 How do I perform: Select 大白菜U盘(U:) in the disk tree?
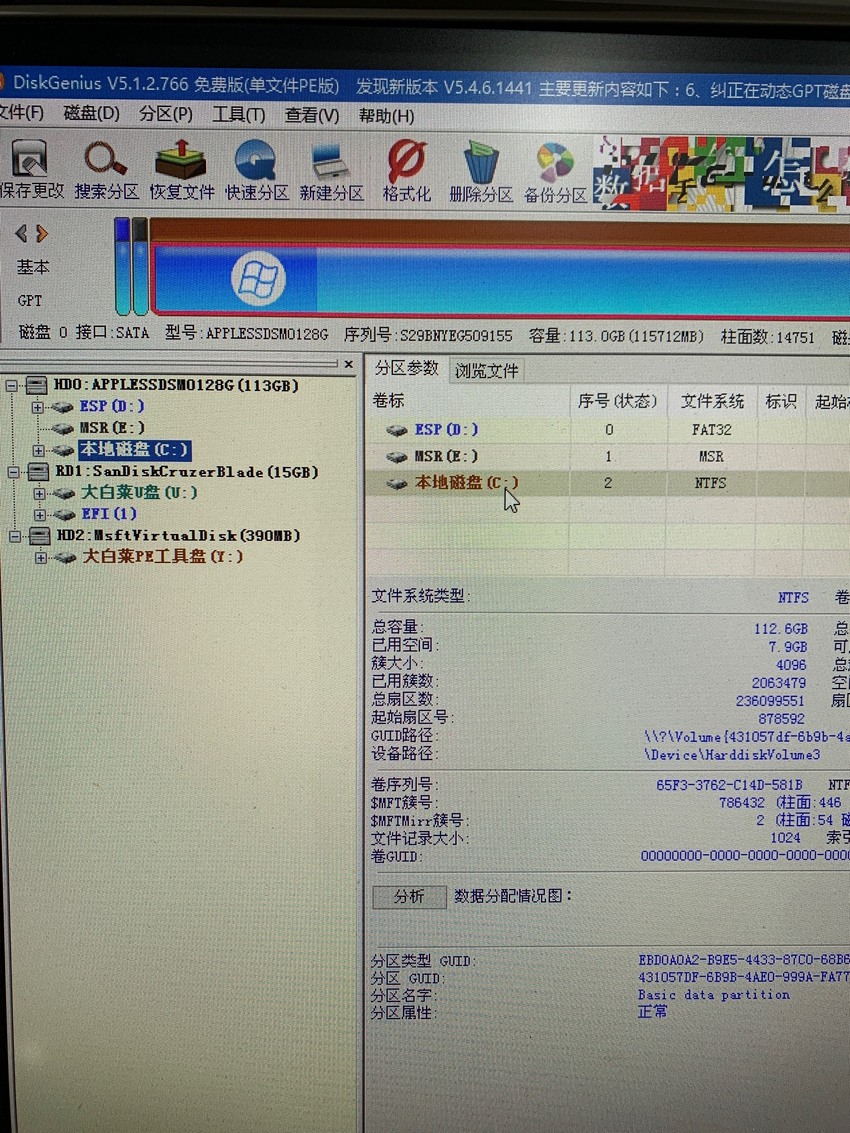coord(139,493)
